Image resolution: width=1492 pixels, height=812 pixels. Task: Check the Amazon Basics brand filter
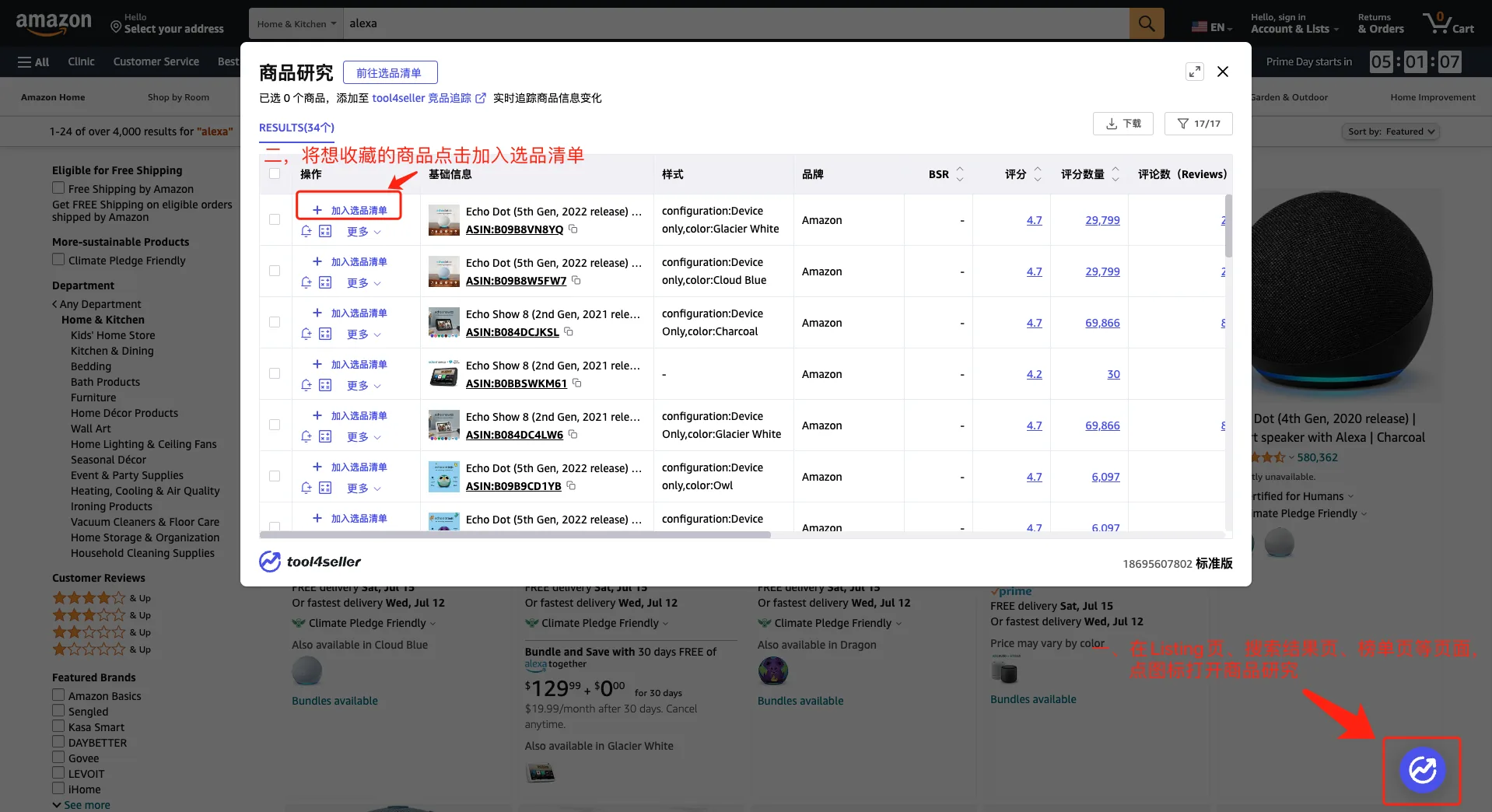[58, 695]
